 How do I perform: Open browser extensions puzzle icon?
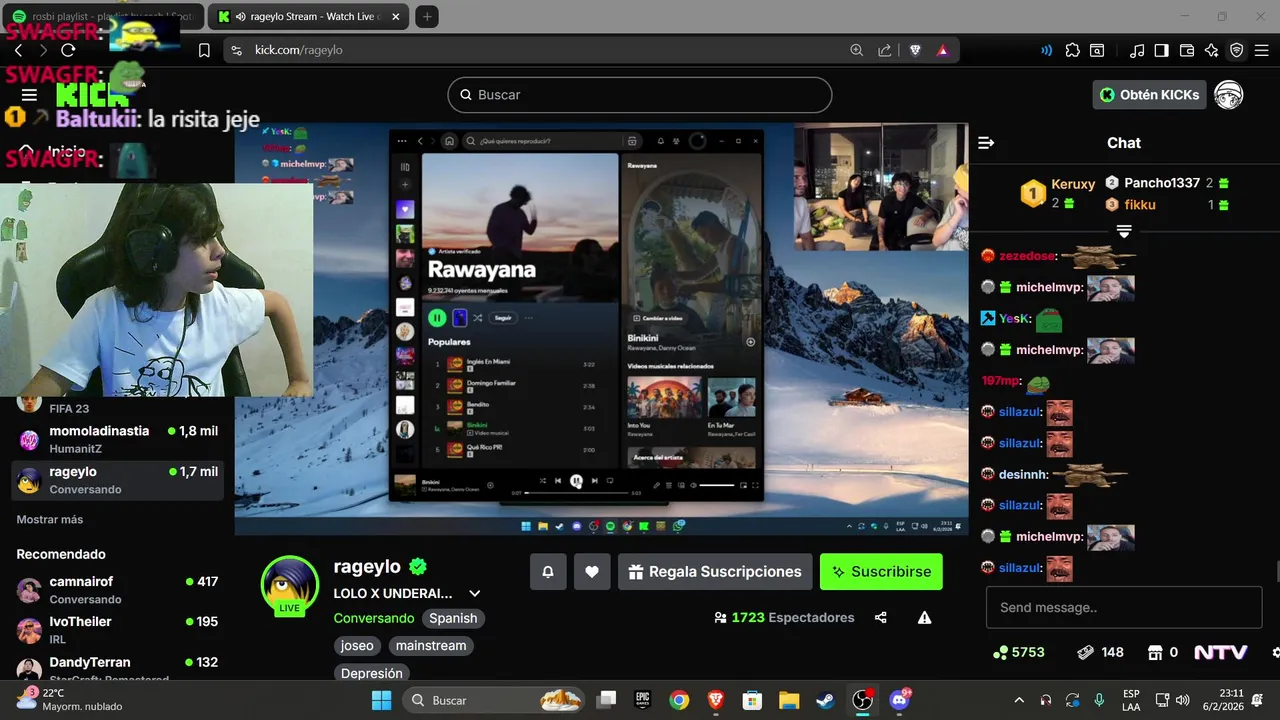pos(1072,50)
